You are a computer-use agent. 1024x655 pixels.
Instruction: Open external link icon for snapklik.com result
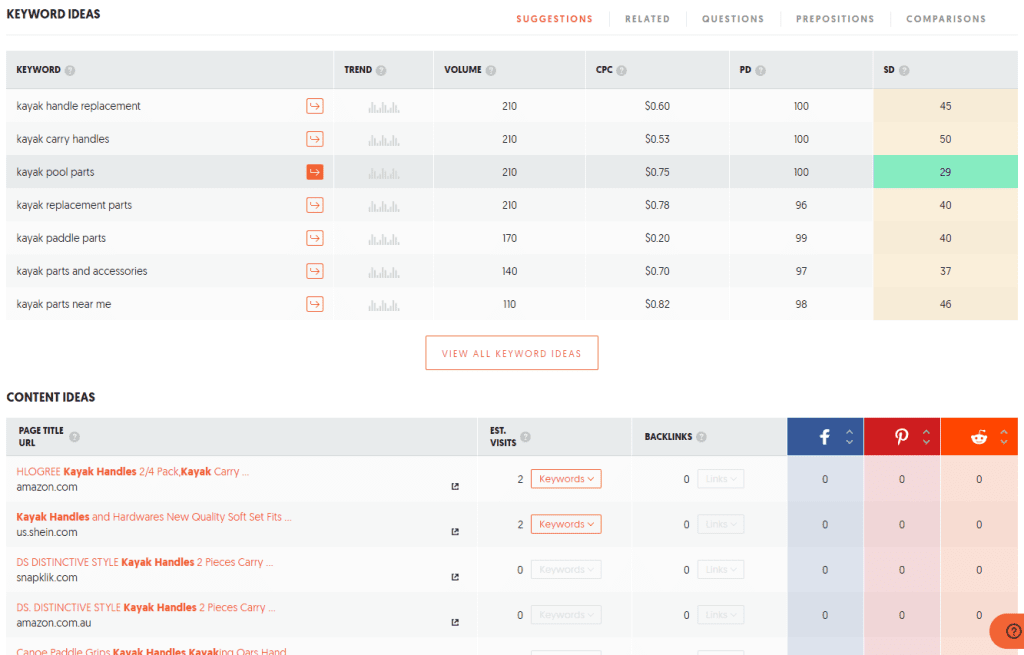[455, 577]
